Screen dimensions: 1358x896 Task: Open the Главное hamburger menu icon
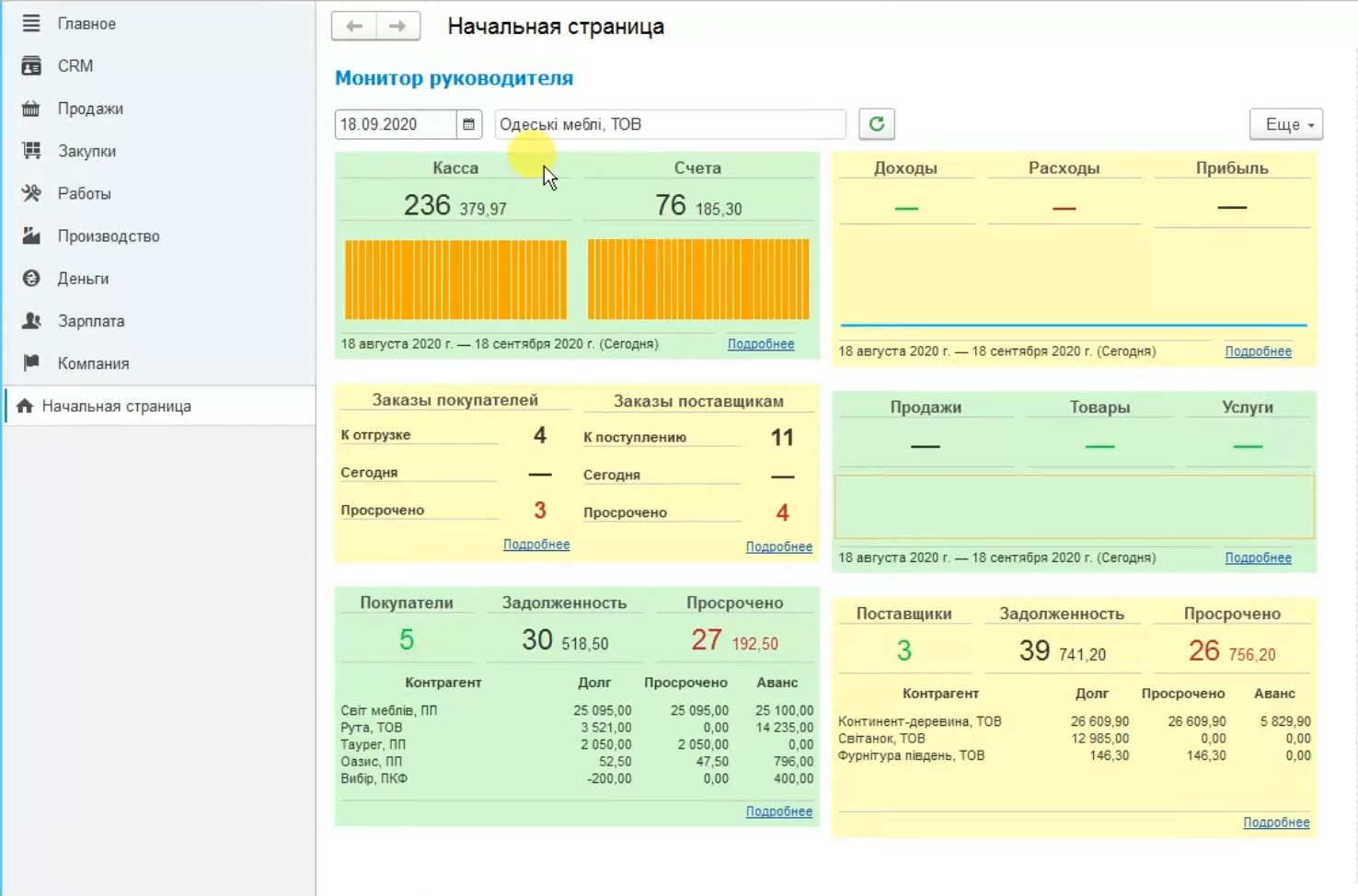31,23
